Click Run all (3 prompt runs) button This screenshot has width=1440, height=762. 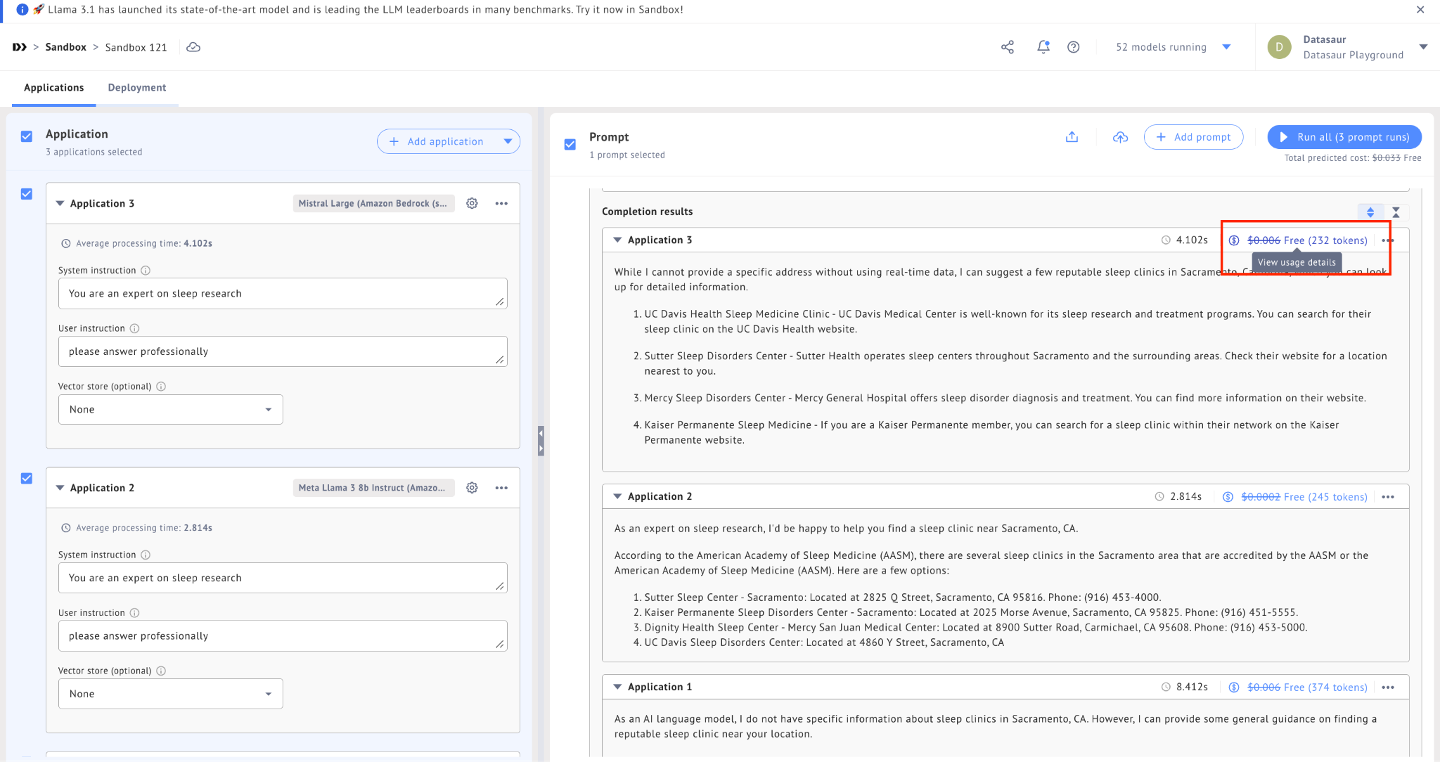pos(1344,137)
